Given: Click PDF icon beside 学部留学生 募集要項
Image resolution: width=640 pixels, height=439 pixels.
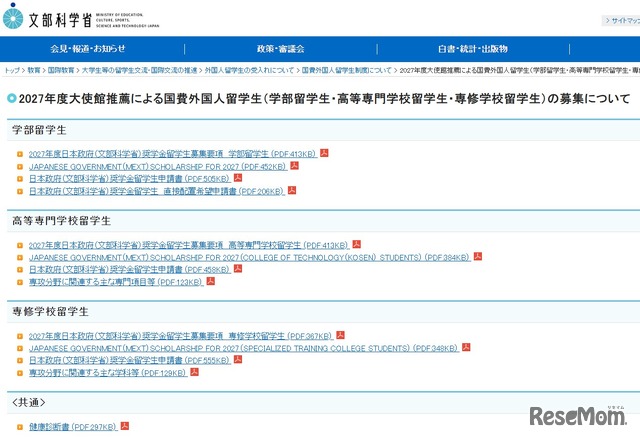Looking at the screenshot, I should pos(324,153).
